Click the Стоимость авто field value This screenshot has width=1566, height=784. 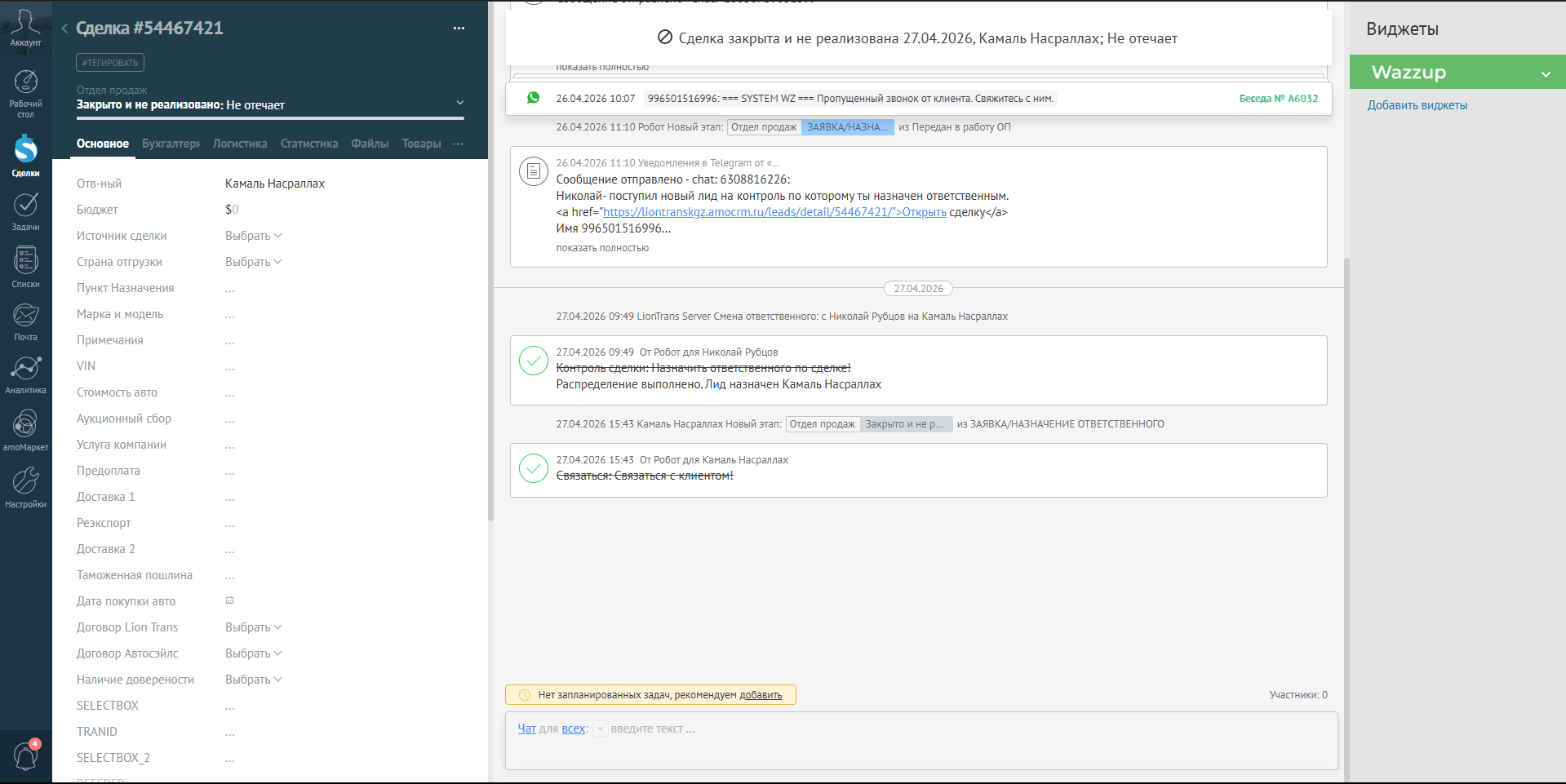coord(230,392)
